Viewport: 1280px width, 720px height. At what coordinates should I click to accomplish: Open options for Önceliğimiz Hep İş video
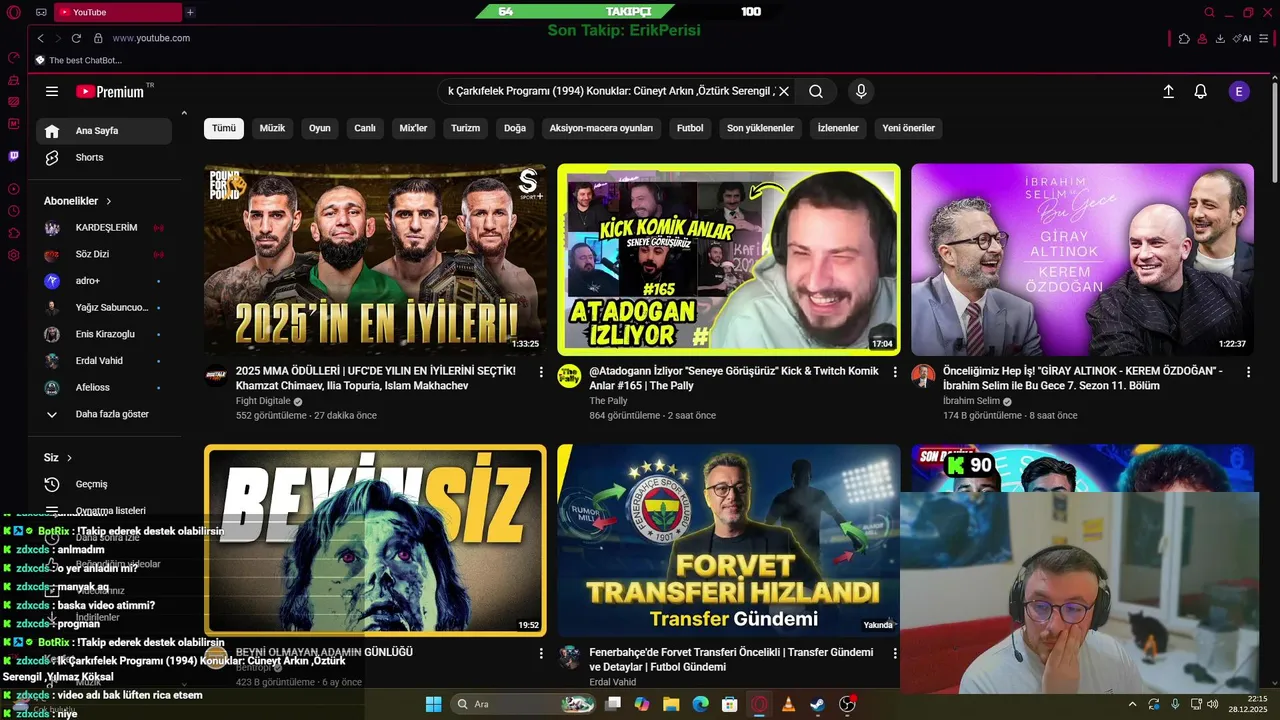[x=1248, y=372]
